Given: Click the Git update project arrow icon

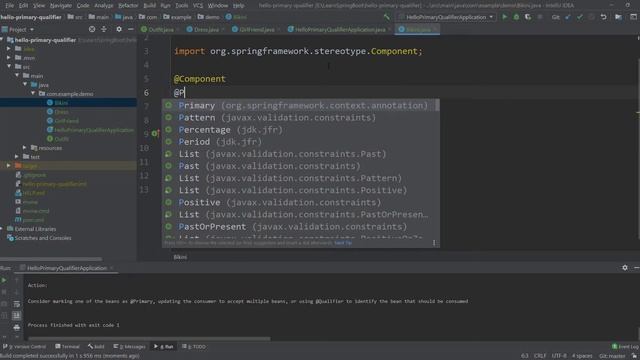Looking at the screenshot, I should (x=568, y=17).
